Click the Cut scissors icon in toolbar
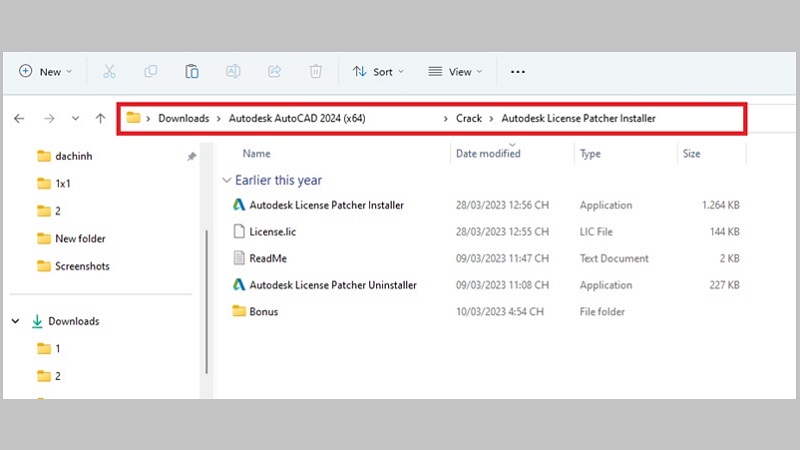Image resolution: width=800 pixels, height=450 pixels. tap(109, 72)
